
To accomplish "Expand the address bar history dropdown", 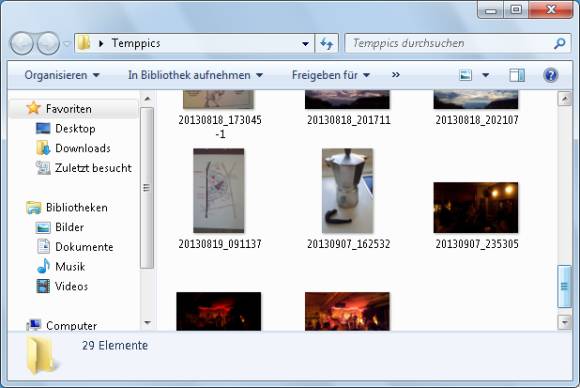I will tap(305, 44).
